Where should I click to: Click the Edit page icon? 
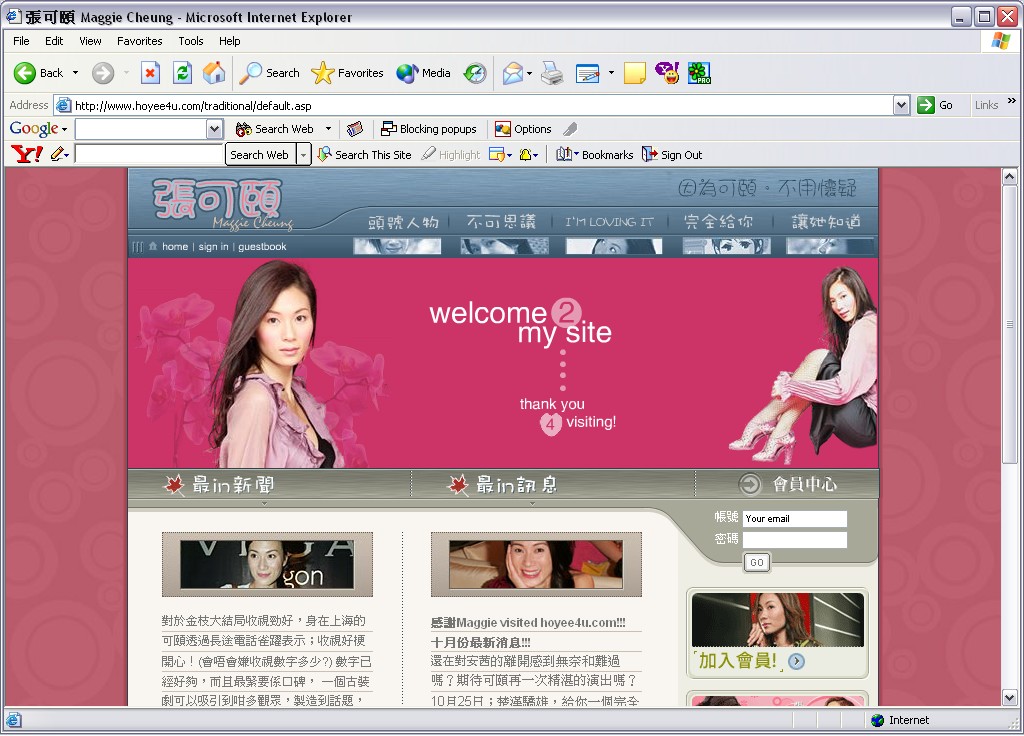[587, 73]
